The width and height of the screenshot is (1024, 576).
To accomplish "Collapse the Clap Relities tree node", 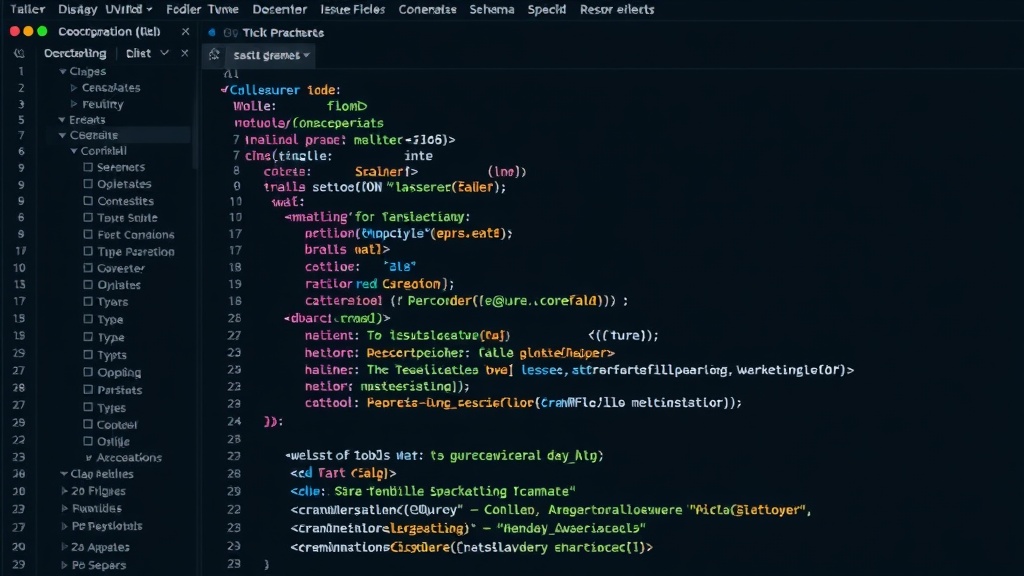I will (63, 473).
